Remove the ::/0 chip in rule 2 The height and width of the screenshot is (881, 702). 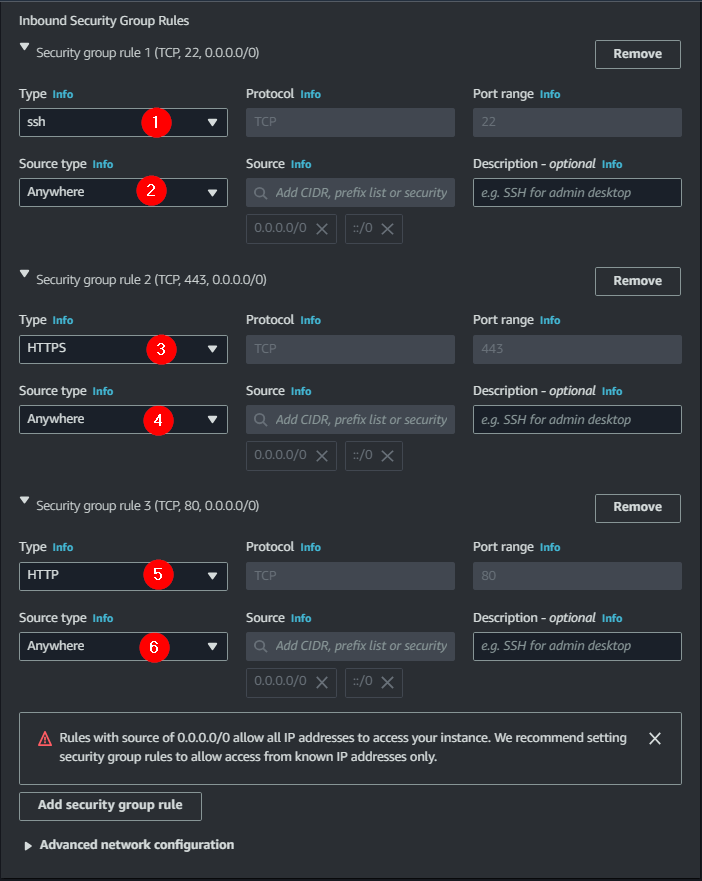click(387, 456)
